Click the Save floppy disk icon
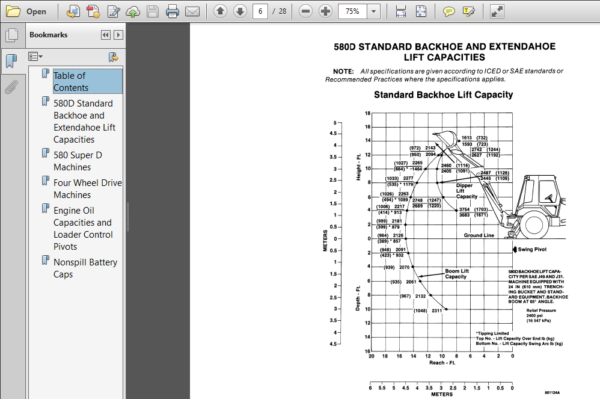The image size is (600, 399). (153, 11)
